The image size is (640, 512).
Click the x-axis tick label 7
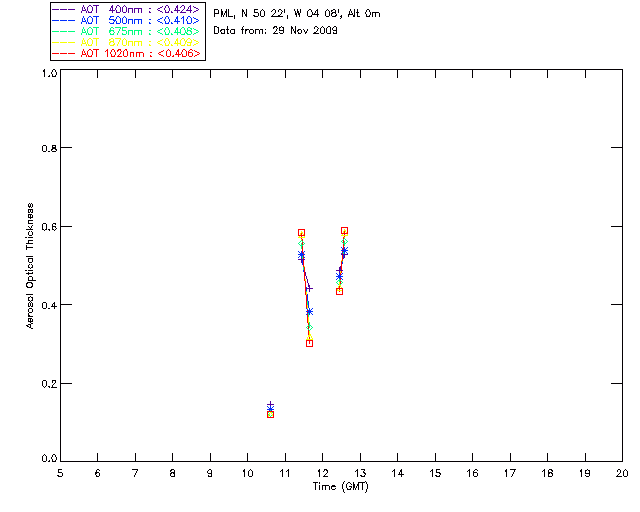tap(135, 473)
